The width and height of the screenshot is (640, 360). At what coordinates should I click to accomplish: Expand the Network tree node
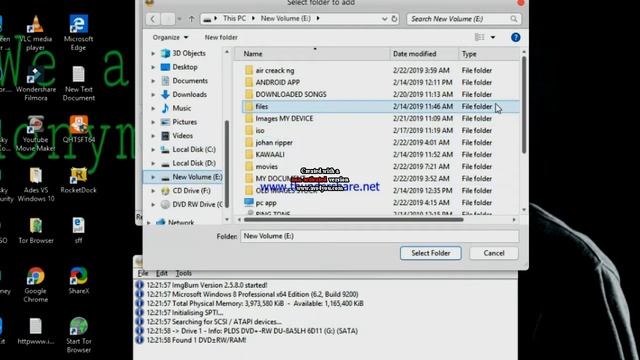click(149, 222)
